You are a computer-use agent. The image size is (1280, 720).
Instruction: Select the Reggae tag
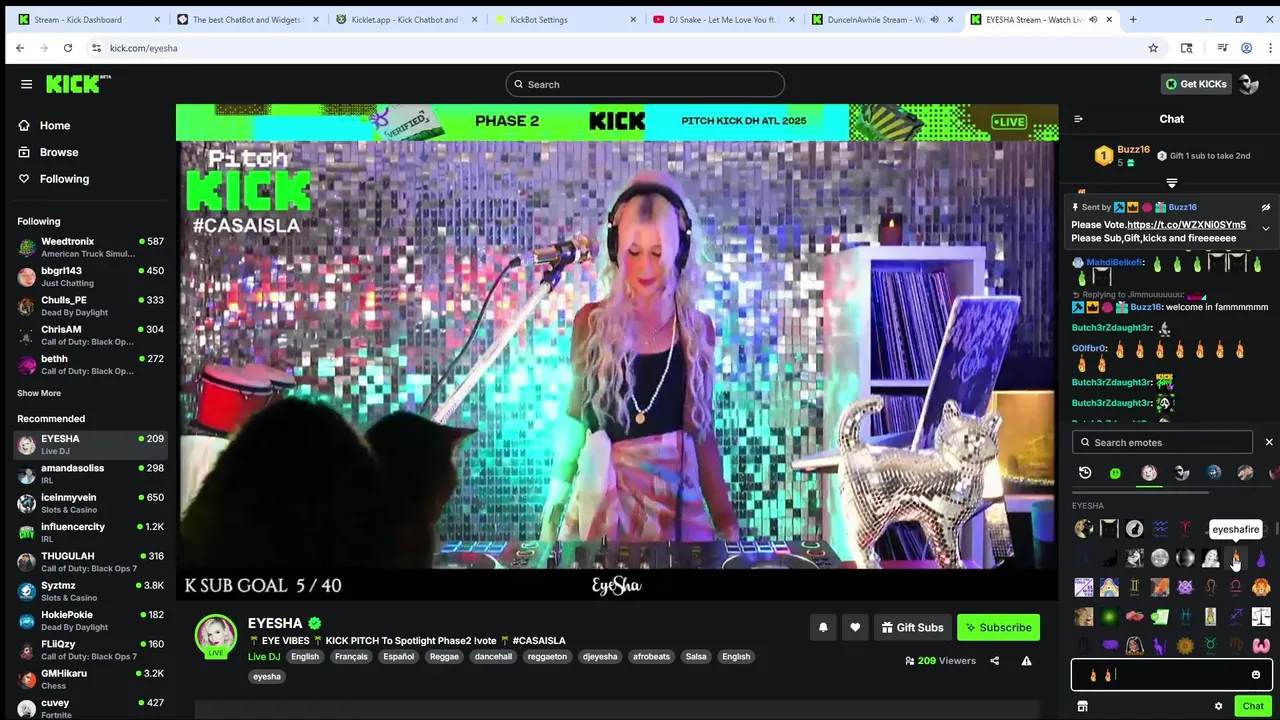[x=444, y=657]
